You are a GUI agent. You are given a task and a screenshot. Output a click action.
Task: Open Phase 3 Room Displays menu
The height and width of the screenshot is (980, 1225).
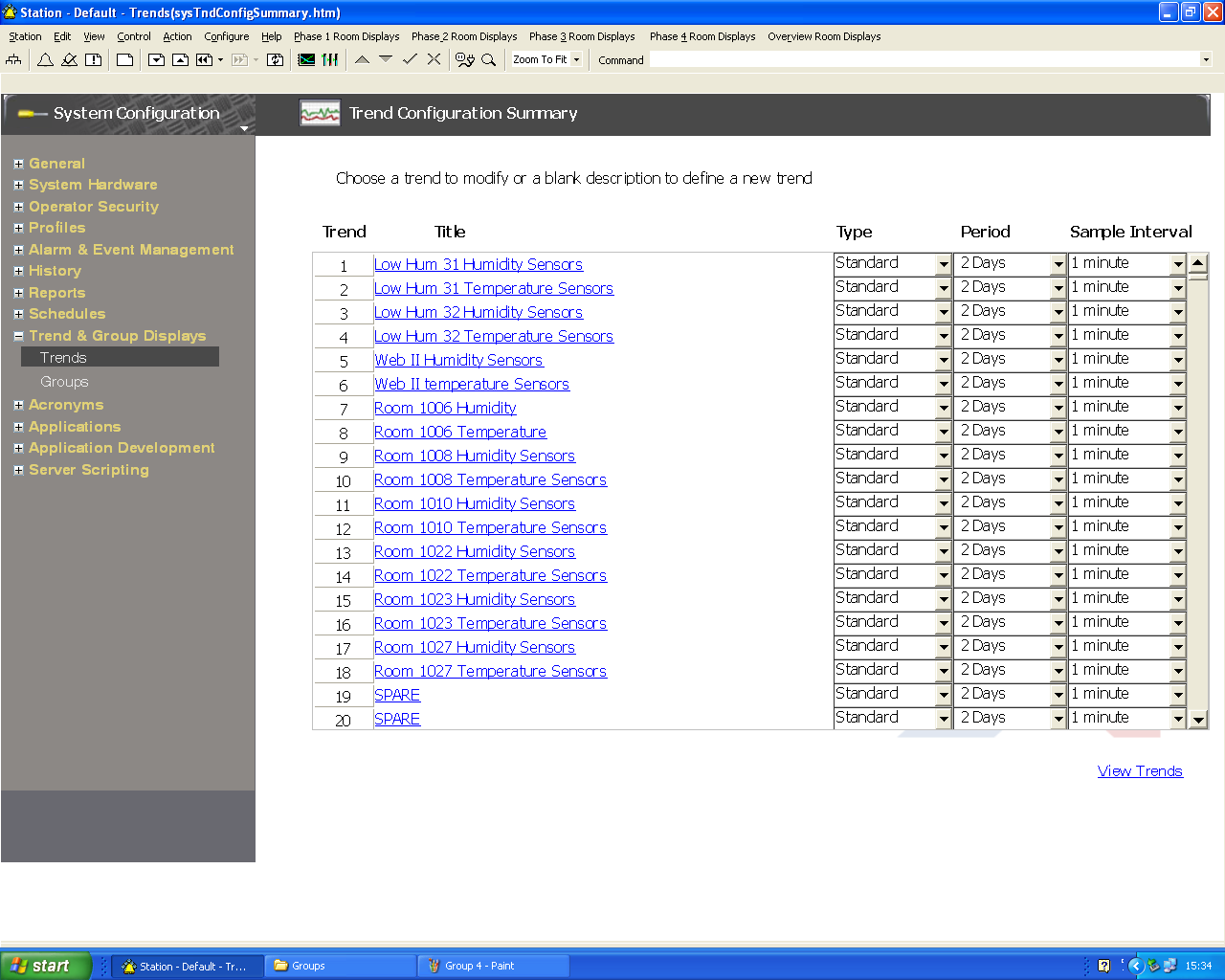click(582, 36)
